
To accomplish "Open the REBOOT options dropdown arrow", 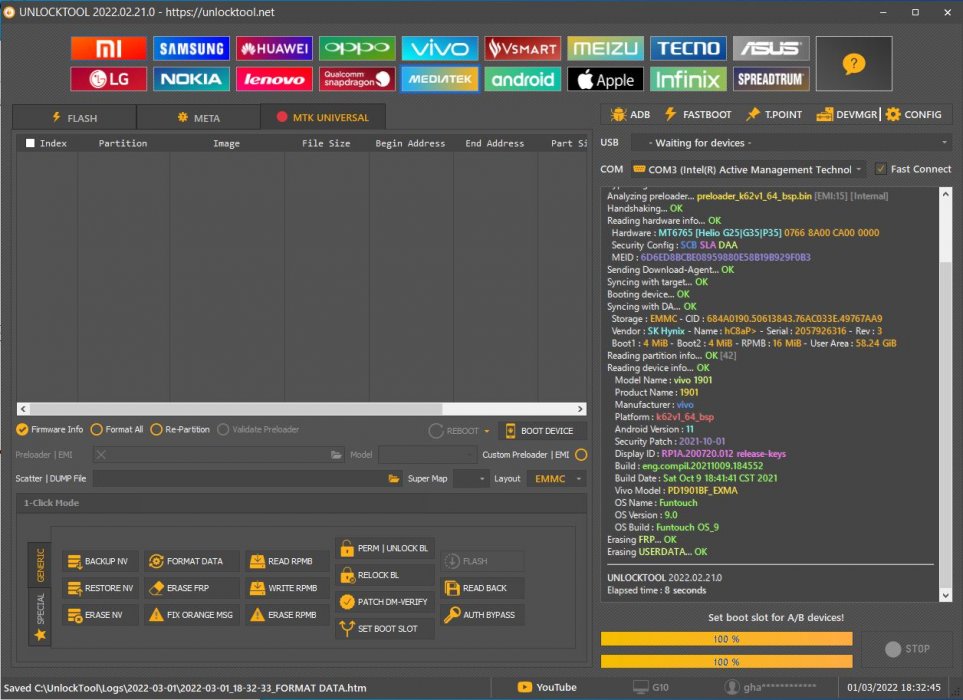I will pos(486,431).
